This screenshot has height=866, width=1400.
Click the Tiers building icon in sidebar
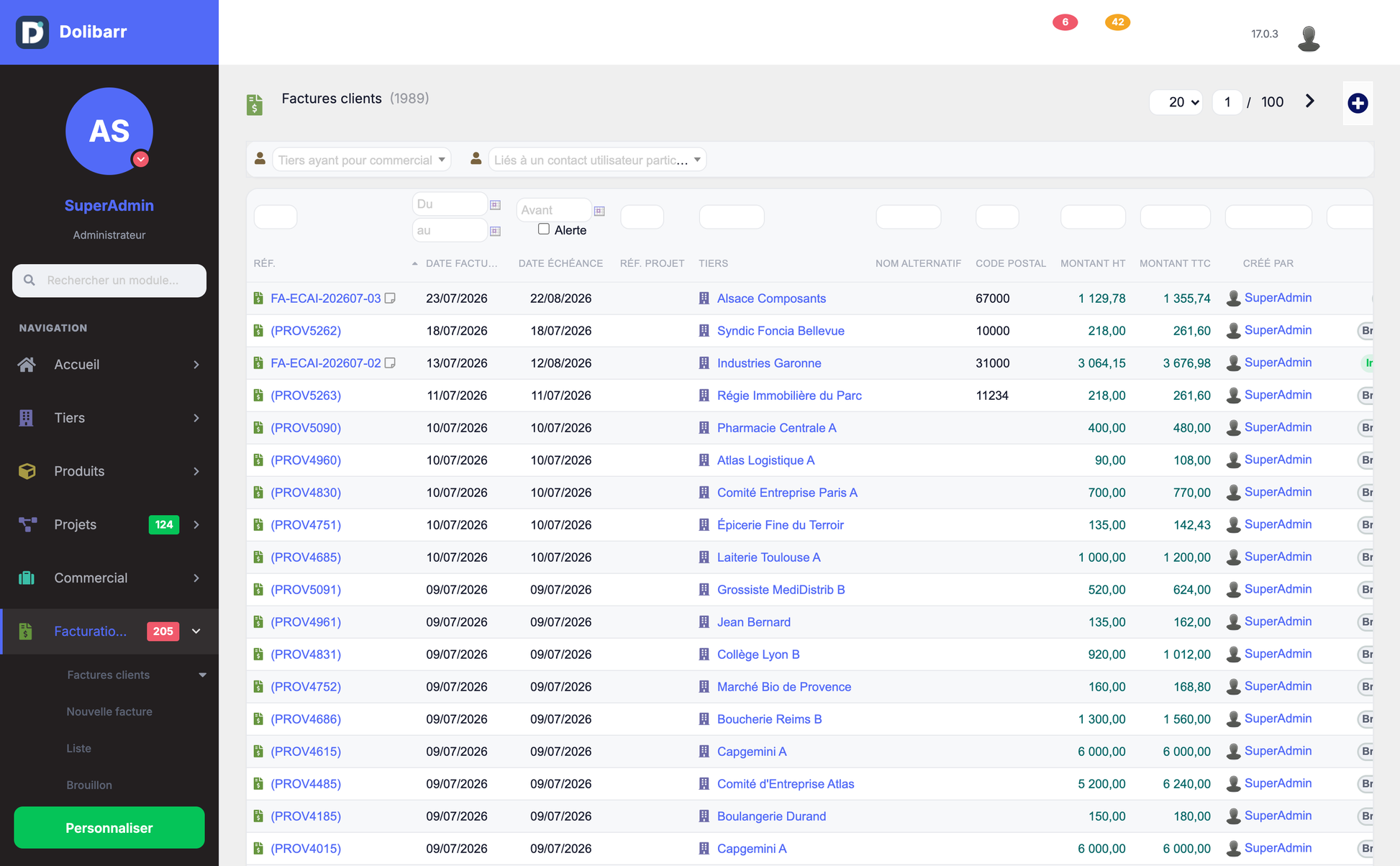(x=27, y=418)
